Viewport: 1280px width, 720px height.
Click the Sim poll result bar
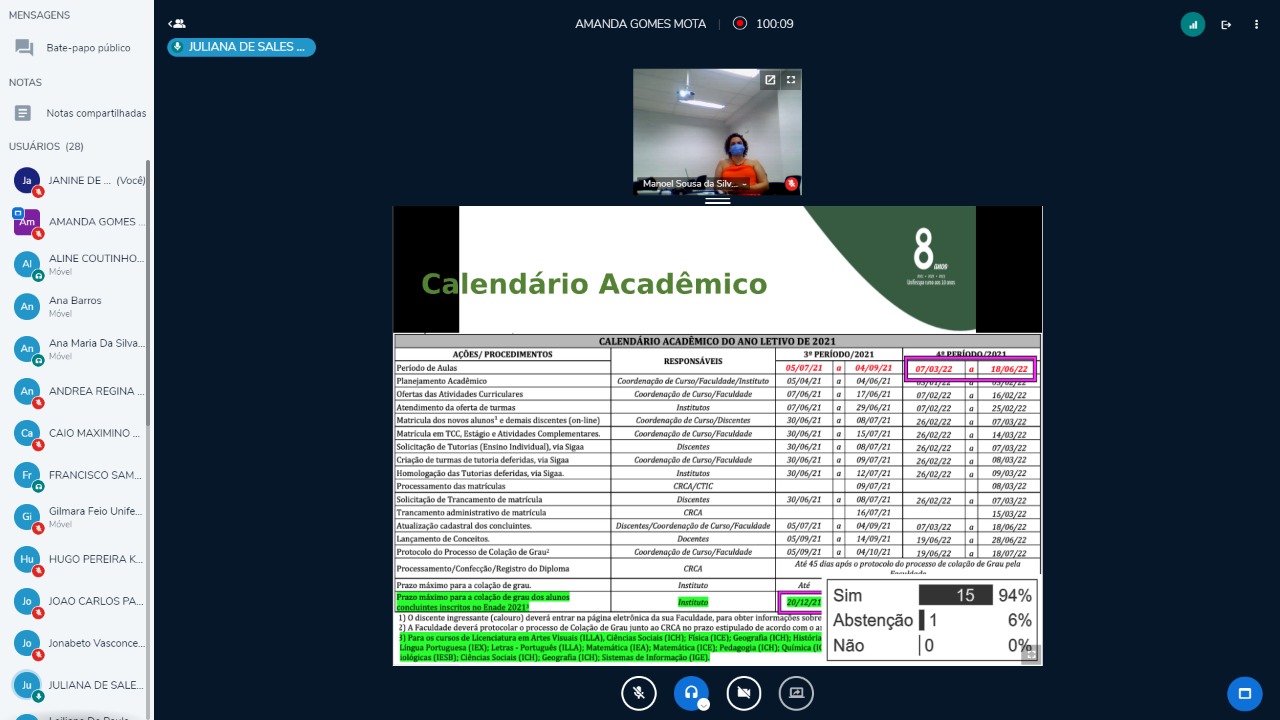tap(957, 595)
